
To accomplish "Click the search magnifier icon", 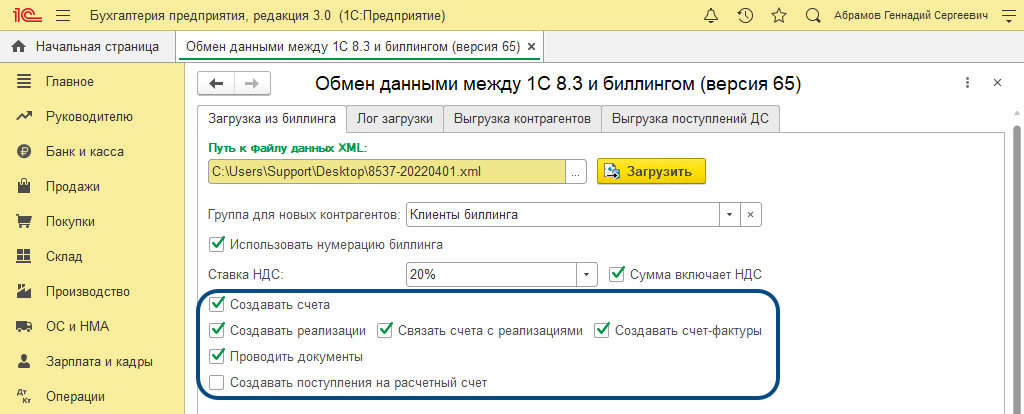I will coord(813,15).
